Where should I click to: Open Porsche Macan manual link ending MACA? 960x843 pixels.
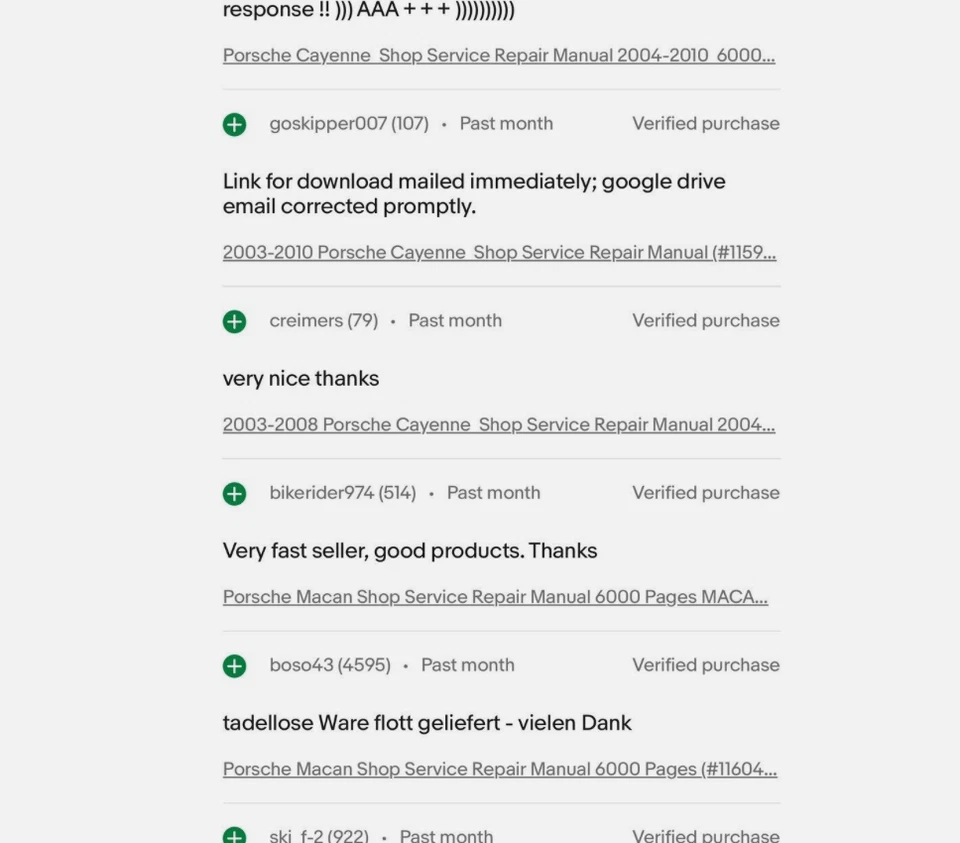495,597
